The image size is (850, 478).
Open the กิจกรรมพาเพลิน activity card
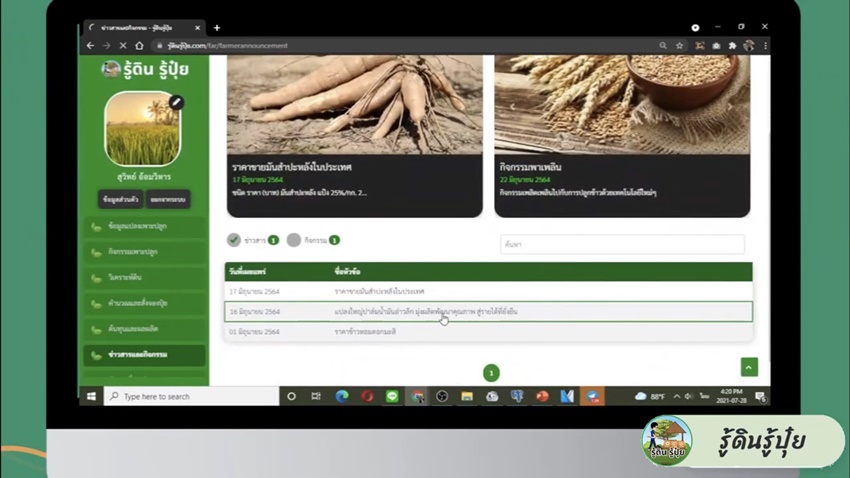pyautogui.click(x=622, y=135)
